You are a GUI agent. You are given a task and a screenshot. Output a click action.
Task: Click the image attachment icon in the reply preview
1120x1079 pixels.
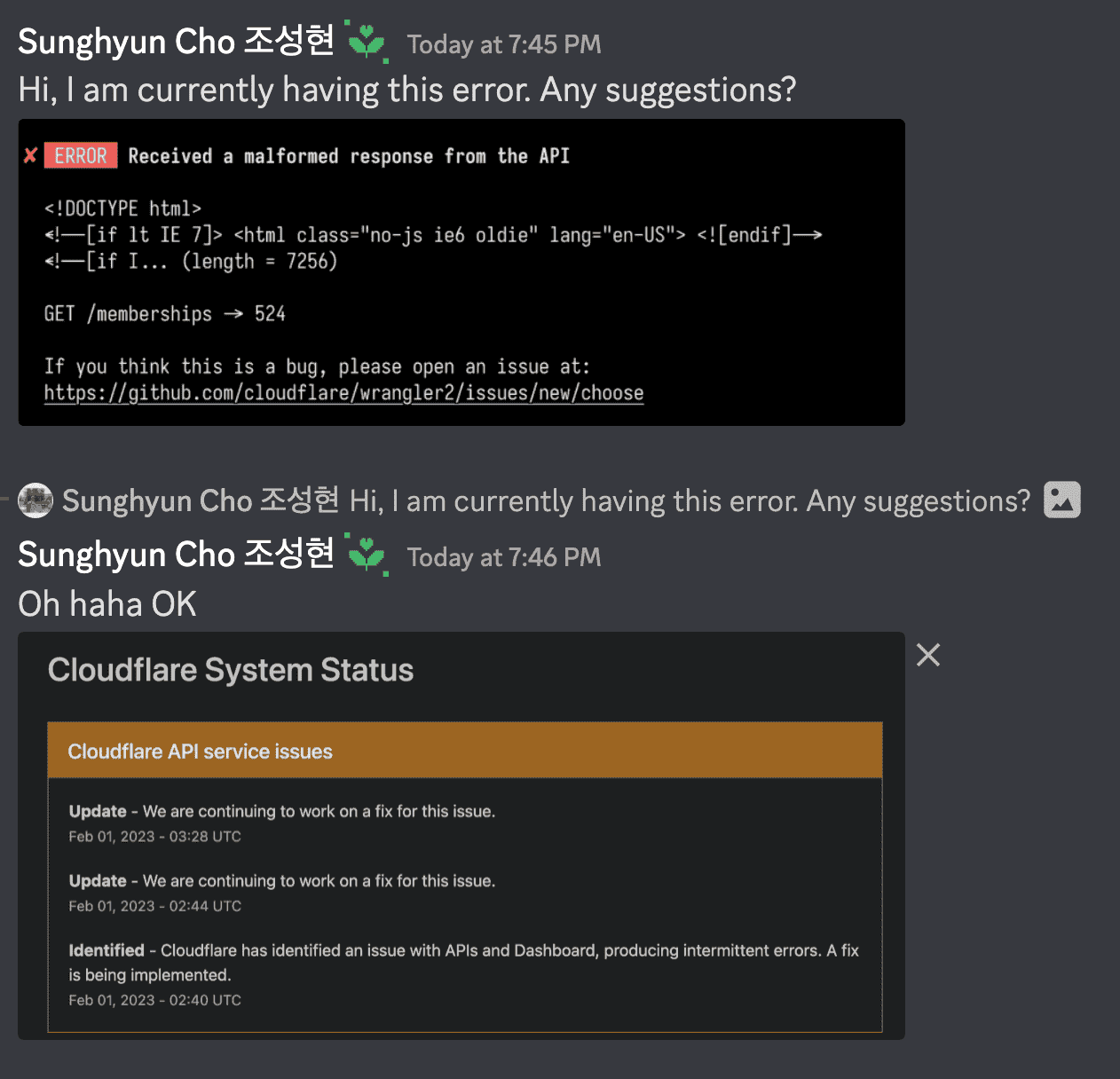pos(1061,500)
